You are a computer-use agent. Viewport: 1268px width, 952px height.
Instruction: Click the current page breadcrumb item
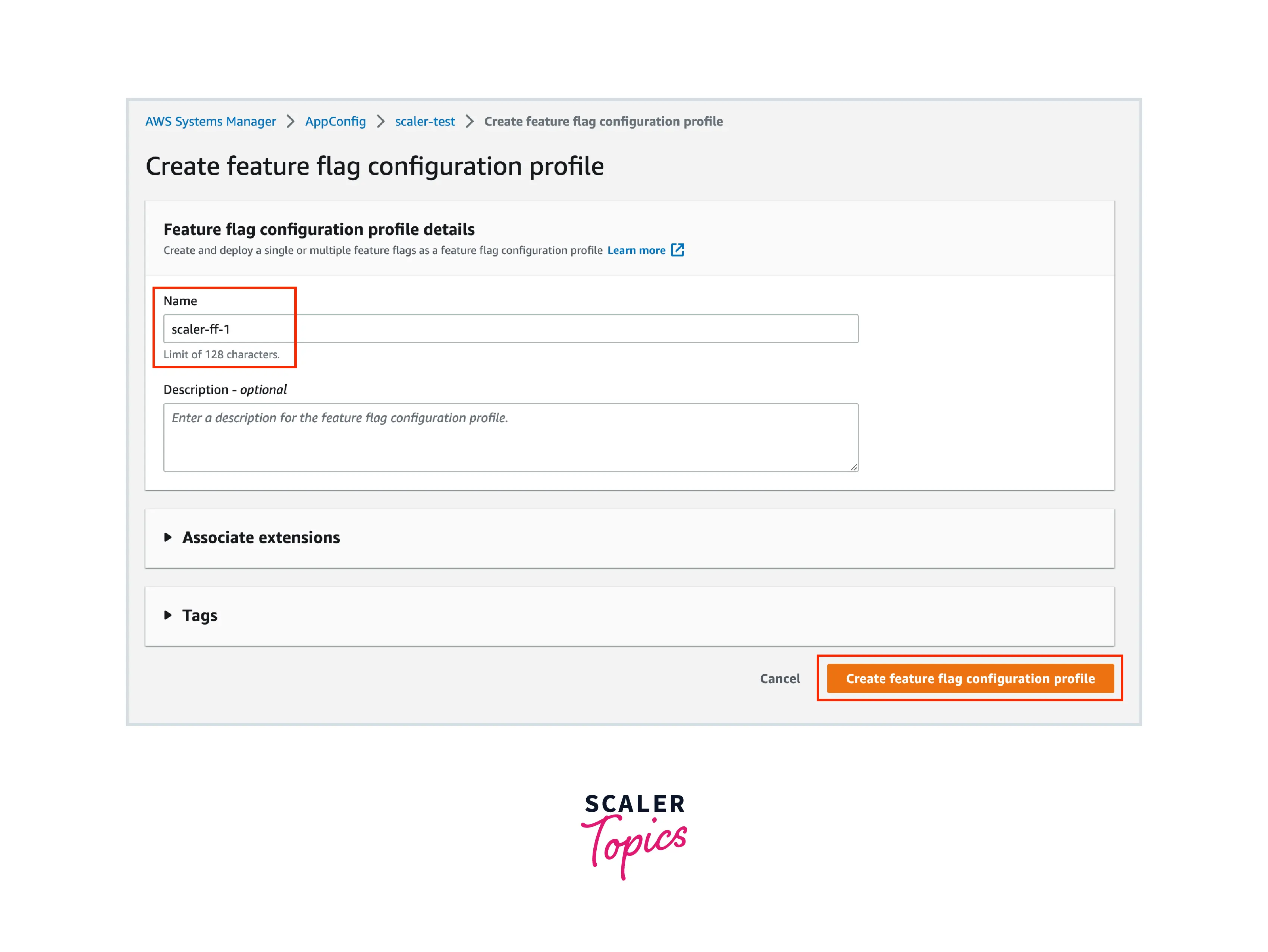coord(603,122)
